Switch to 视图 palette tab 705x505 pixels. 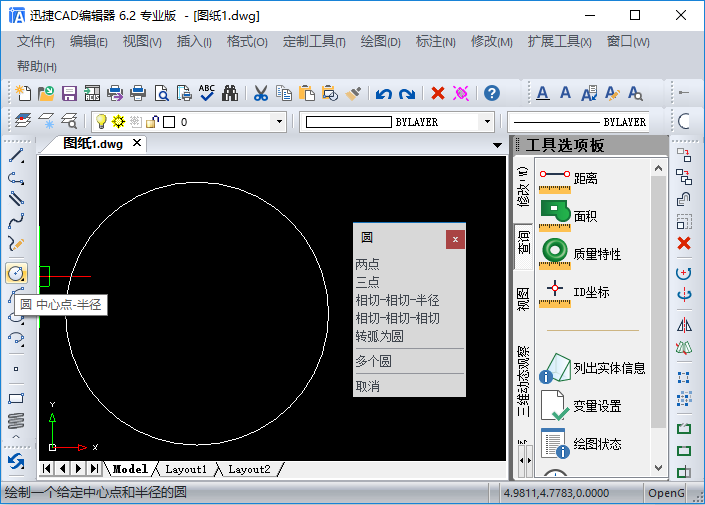click(x=523, y=299)
